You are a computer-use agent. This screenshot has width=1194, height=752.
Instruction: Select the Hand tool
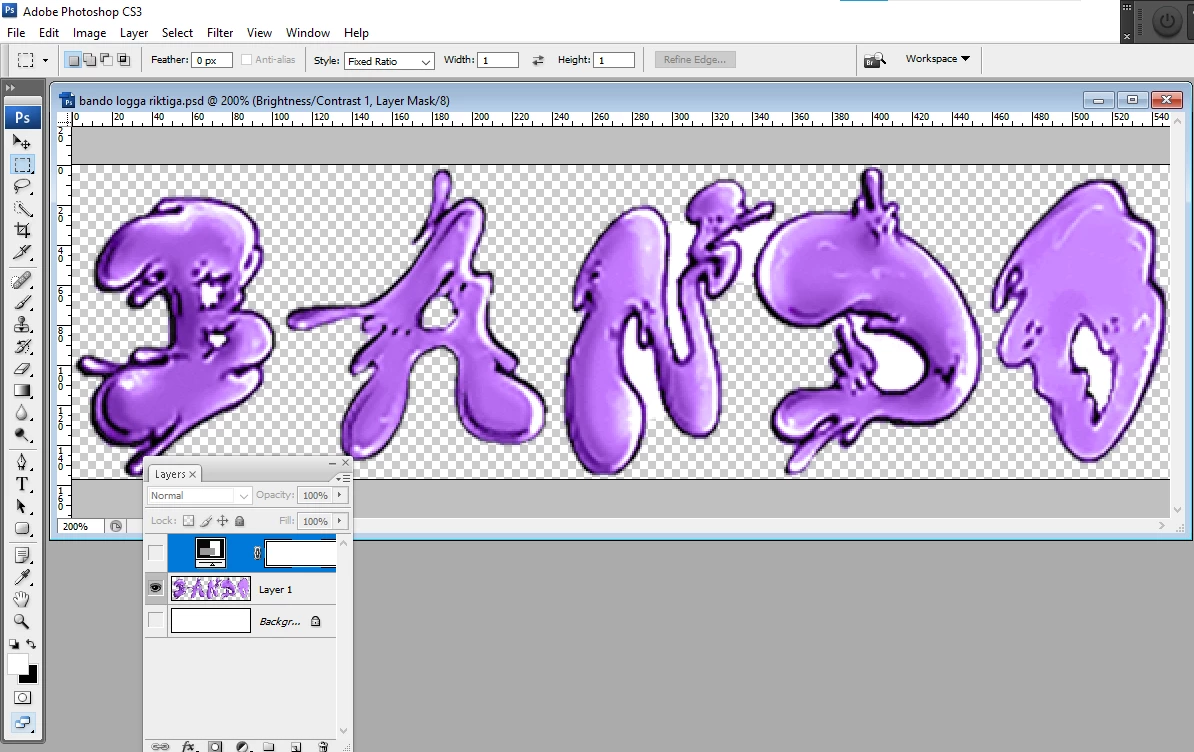click(22, 599)
